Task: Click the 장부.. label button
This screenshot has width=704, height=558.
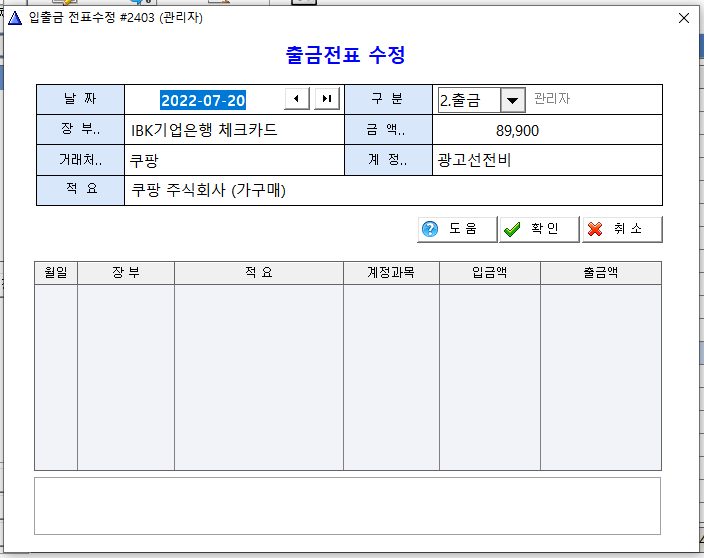Action: point(81,129)
